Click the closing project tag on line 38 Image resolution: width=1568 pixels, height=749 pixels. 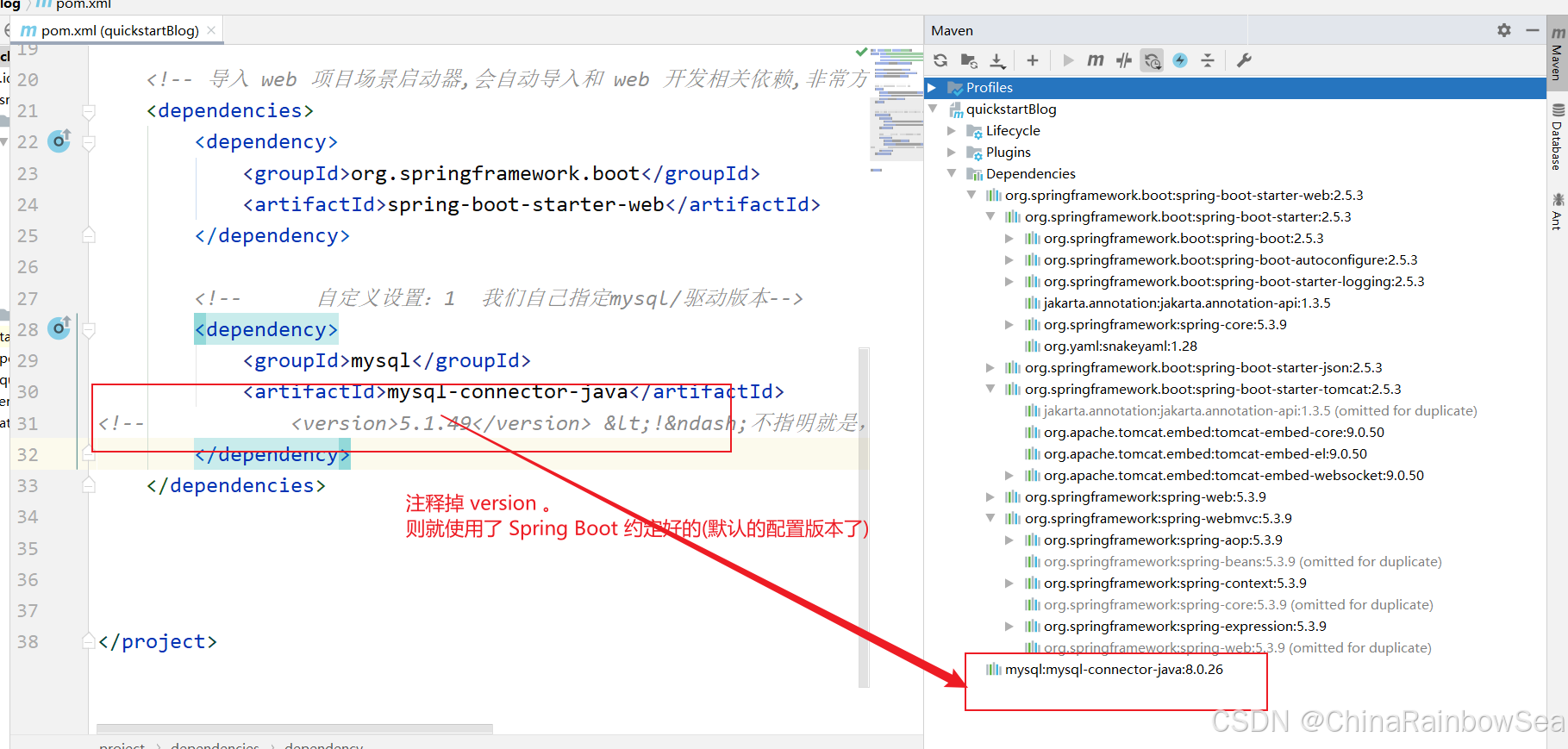coord(158,641)
